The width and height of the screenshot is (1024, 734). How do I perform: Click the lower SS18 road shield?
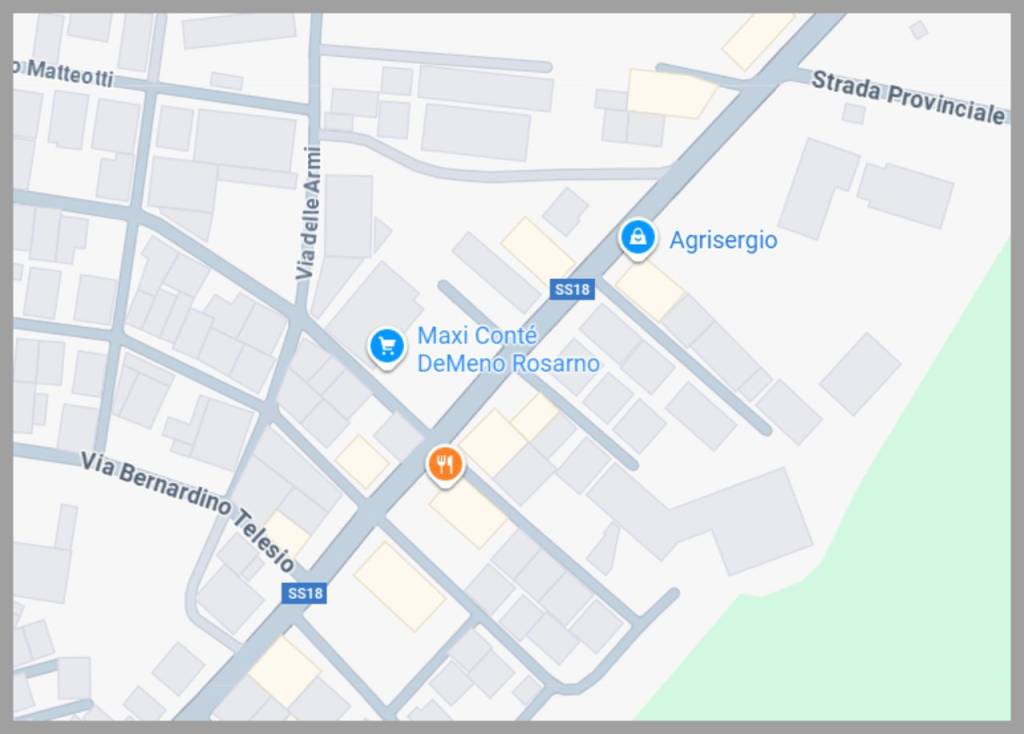point(304,593)
